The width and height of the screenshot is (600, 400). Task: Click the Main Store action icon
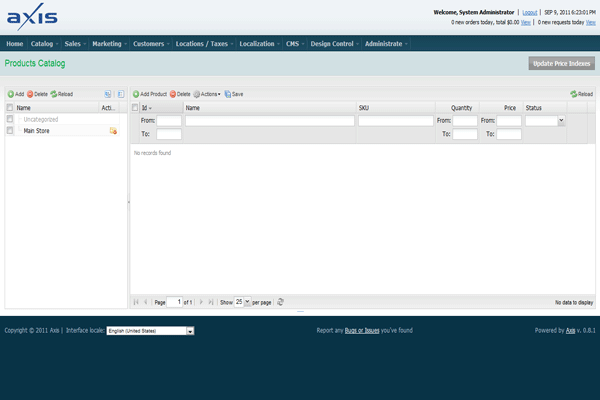coord(113,131)
